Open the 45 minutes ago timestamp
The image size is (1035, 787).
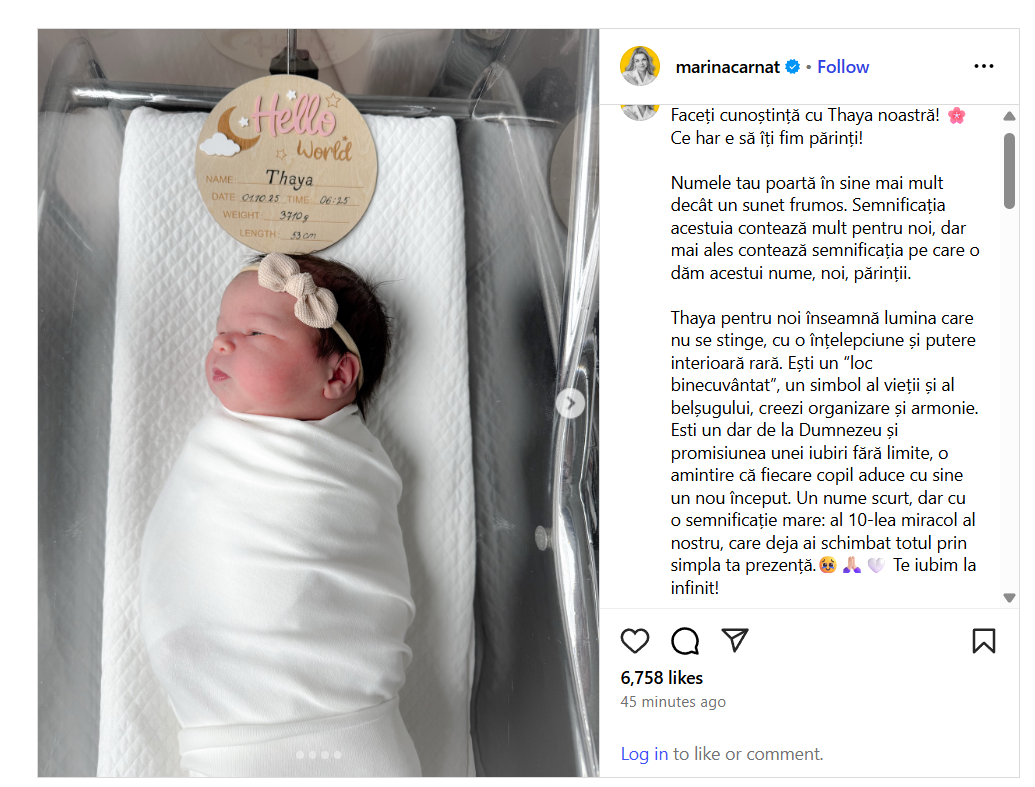pos(673,701)
